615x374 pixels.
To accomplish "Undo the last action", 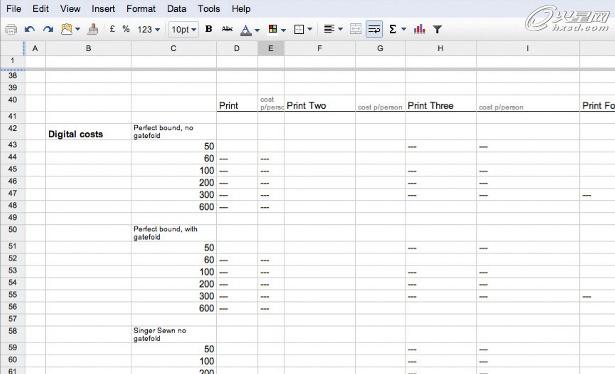I will point(30,29).
